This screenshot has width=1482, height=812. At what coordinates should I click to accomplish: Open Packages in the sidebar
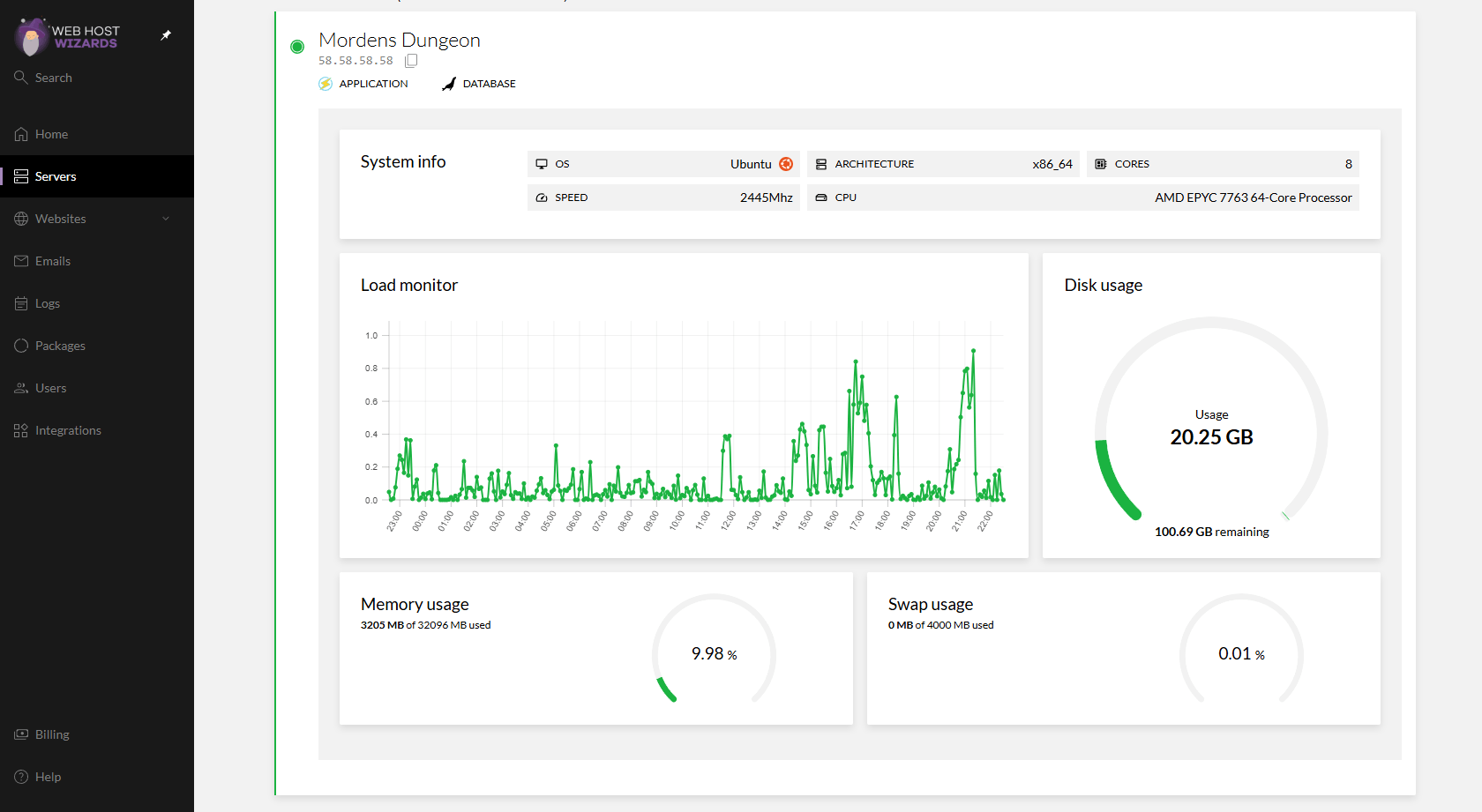coord(97,346)
